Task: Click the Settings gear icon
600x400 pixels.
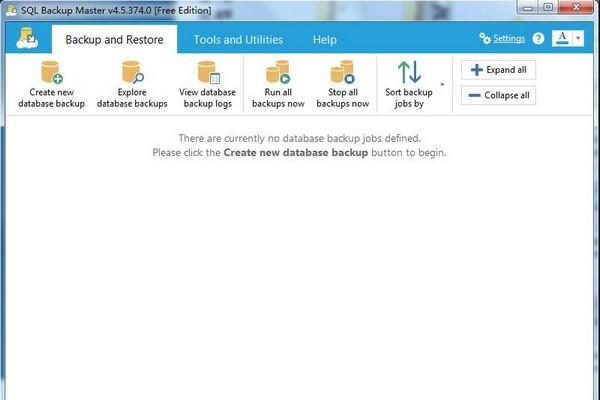Action: pyautogui.click(x=485, y=38)
